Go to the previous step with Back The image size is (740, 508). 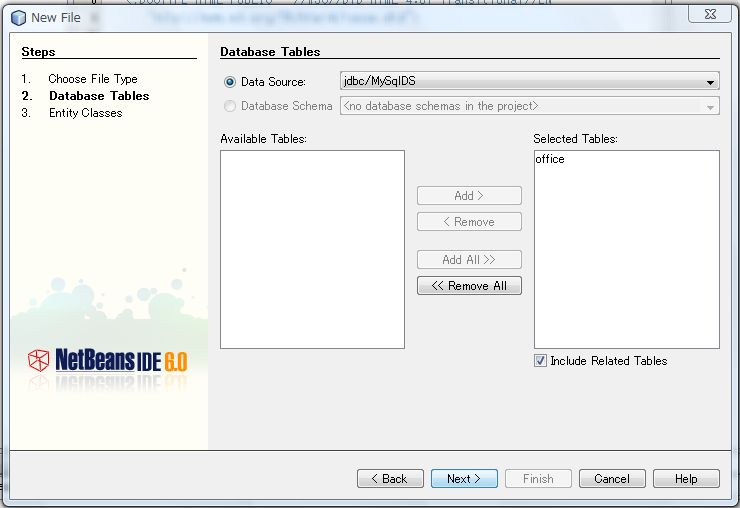coord(390,479)
